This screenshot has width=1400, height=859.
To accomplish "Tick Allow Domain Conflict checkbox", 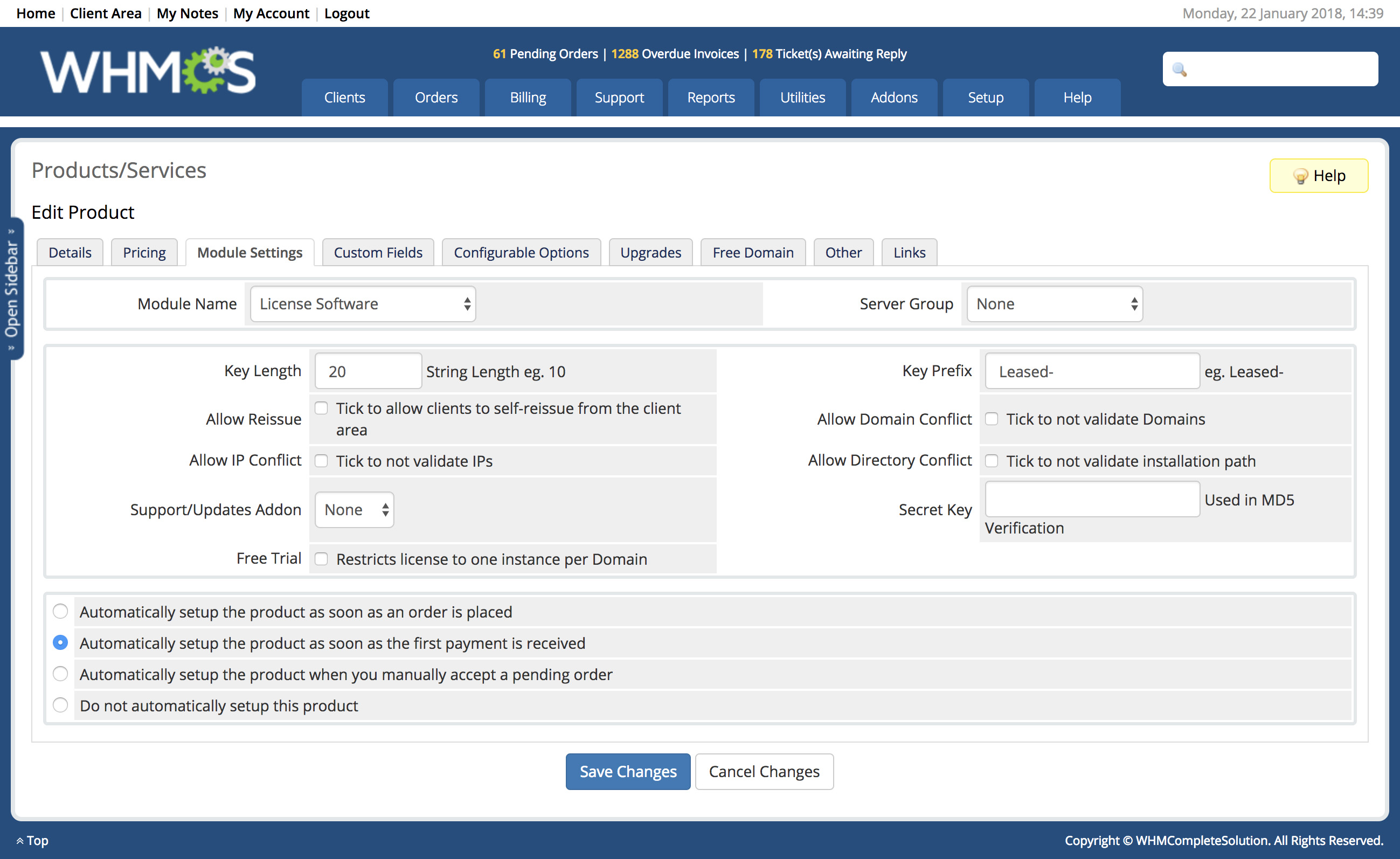I will tap(992, 419).
